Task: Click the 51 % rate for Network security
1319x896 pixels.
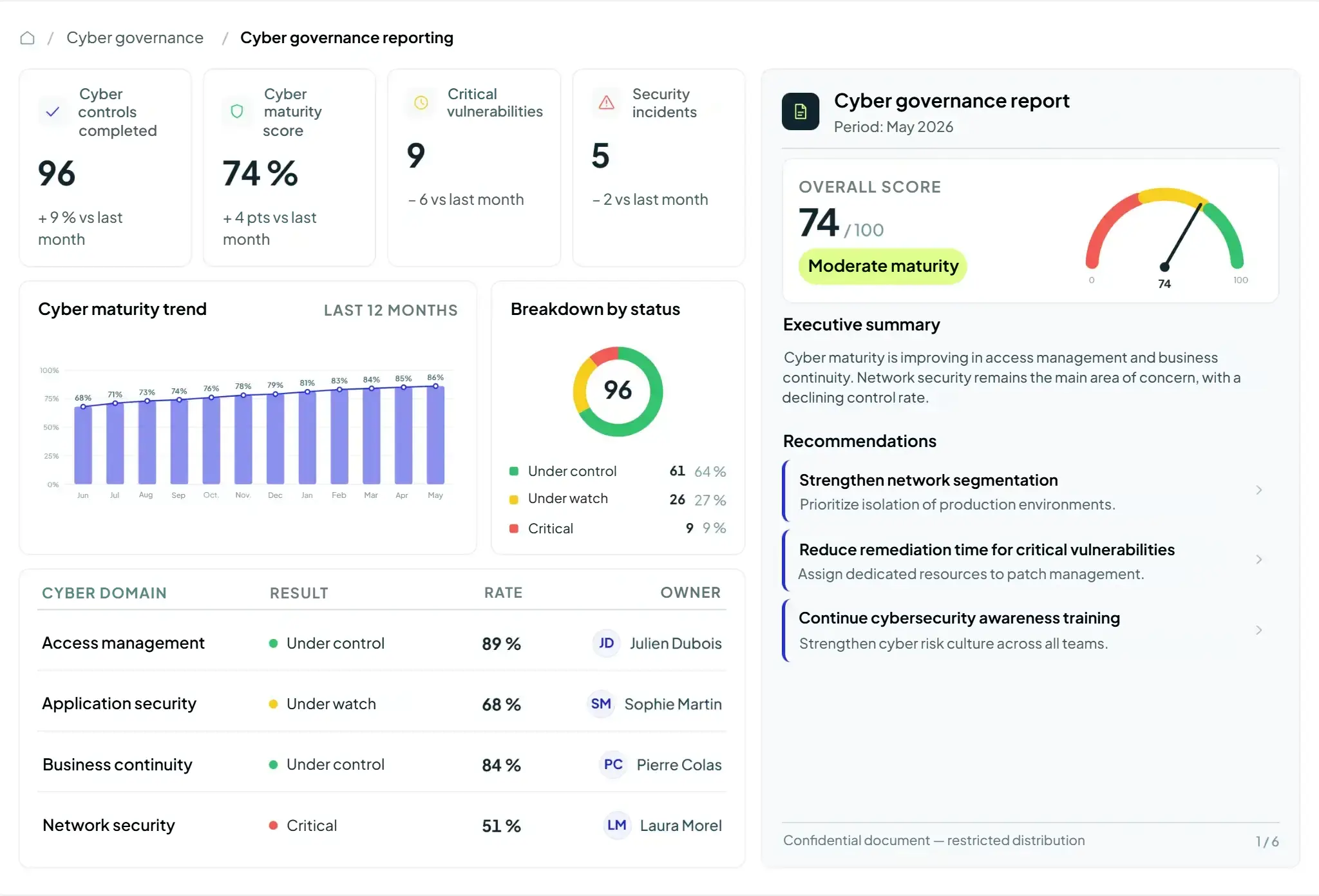Action: click(502, 826)
